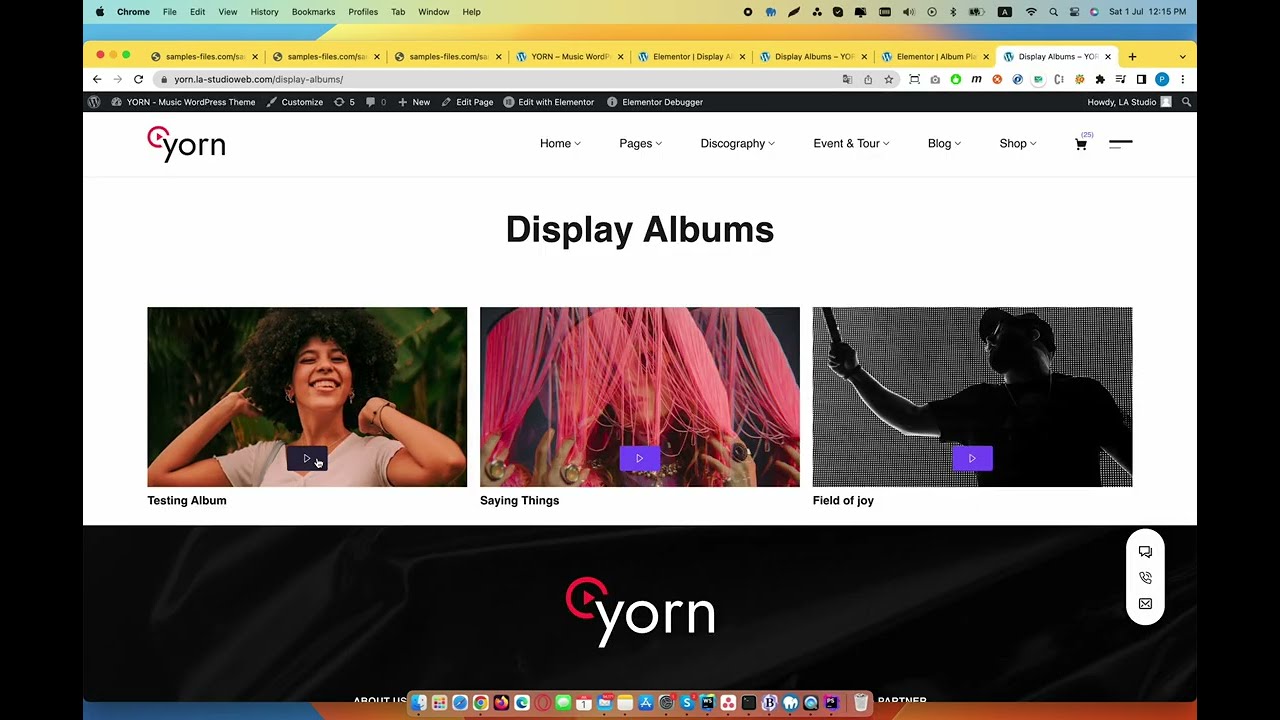Bookmark this page with star icon
1280x720 pixels.
click(888, 79)
